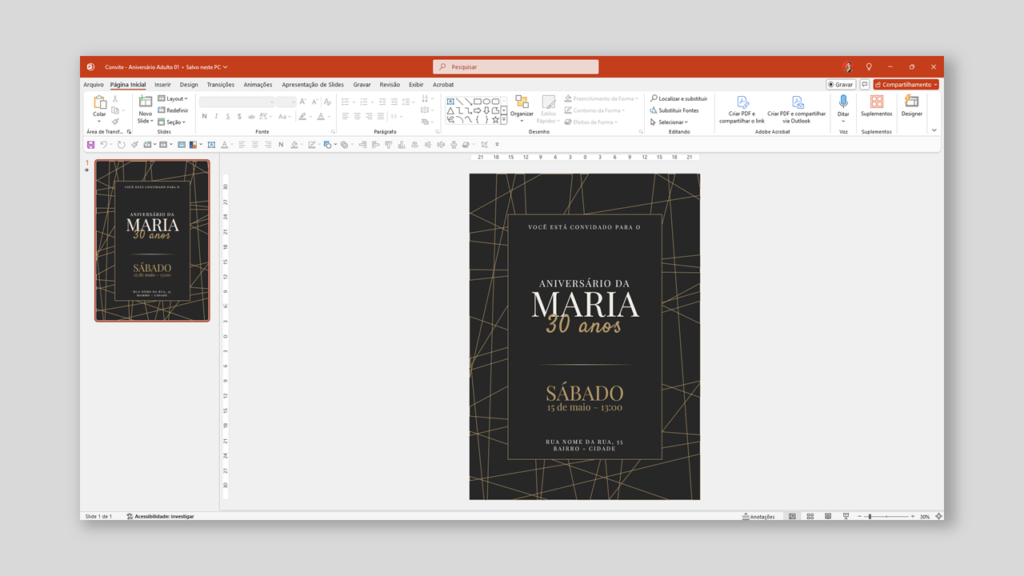The image size is (1024, 576).
Task: Open the Designer panel icon
Action: tap(911, 103)
